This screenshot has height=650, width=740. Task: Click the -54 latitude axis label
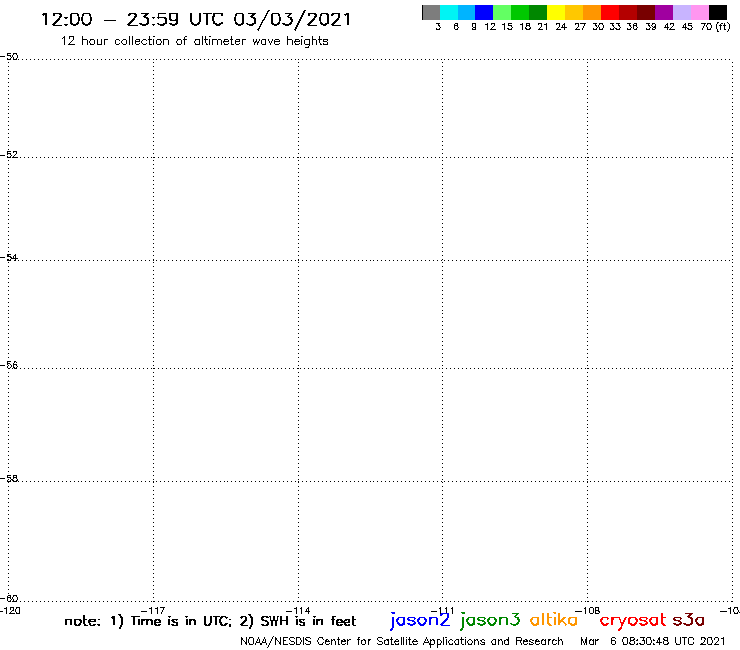(x=9, y=258)
